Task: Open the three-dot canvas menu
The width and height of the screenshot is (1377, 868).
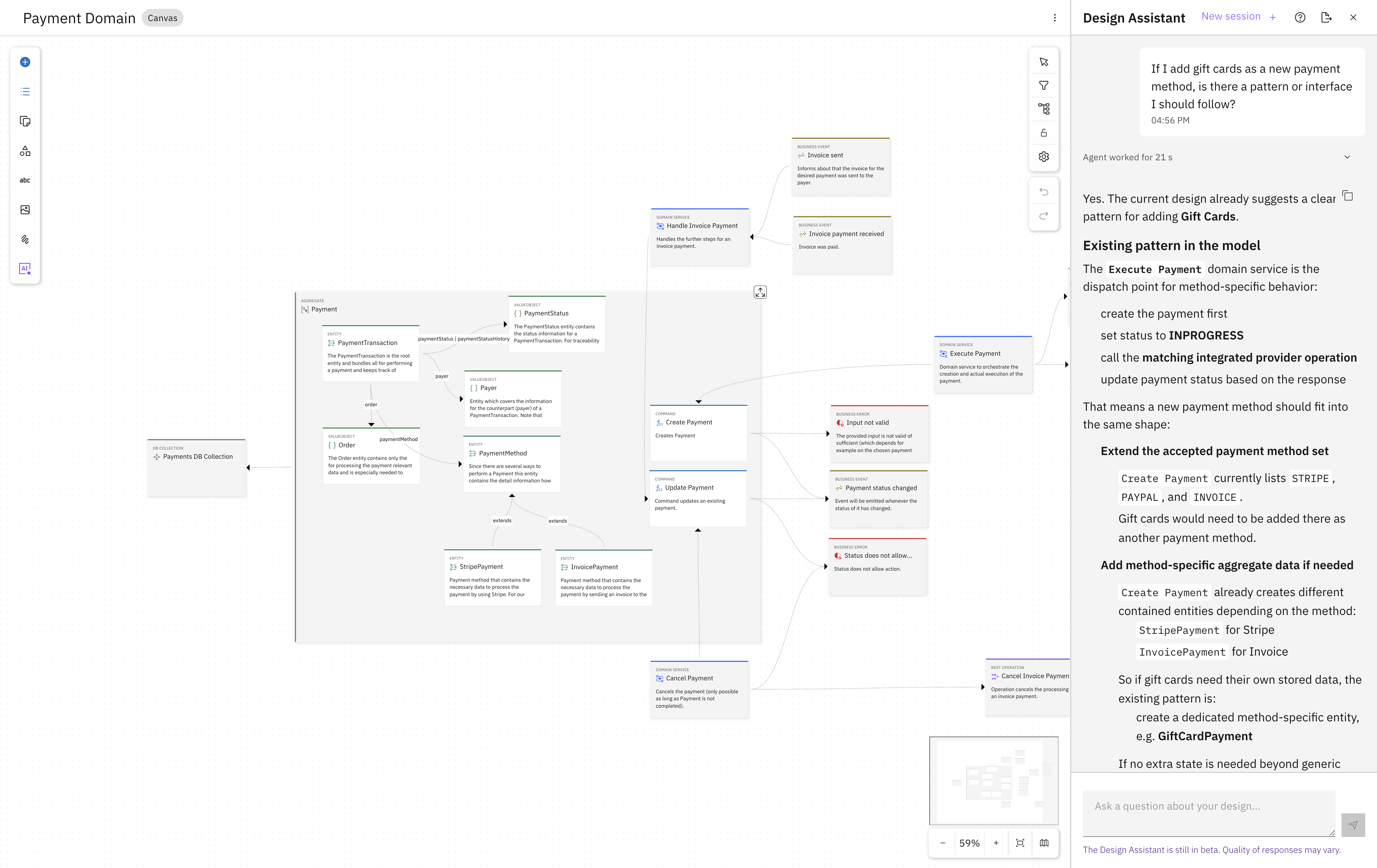Action: pos(1055,18)
